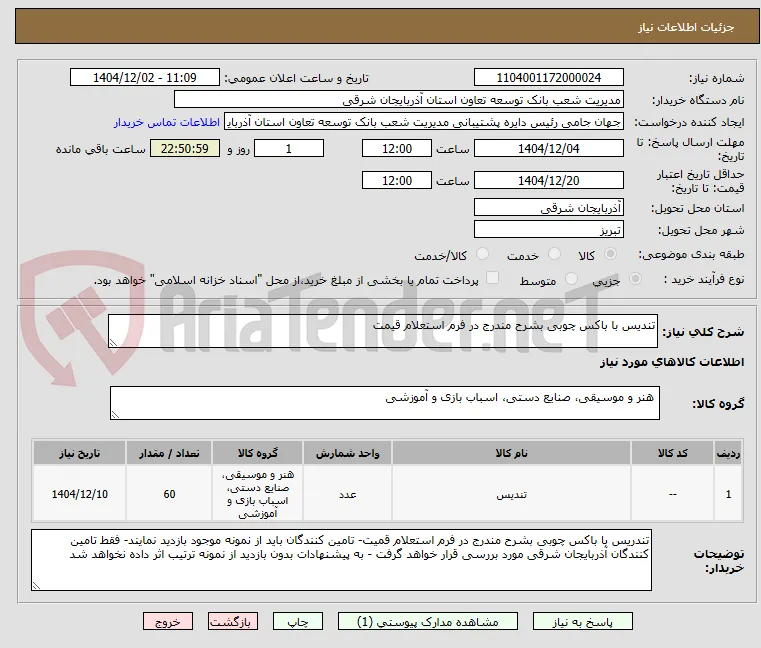Click the شرح کلی نیاز text area
Image resolution: width=761 pixels, height=648 pixels.
[383, 331]
